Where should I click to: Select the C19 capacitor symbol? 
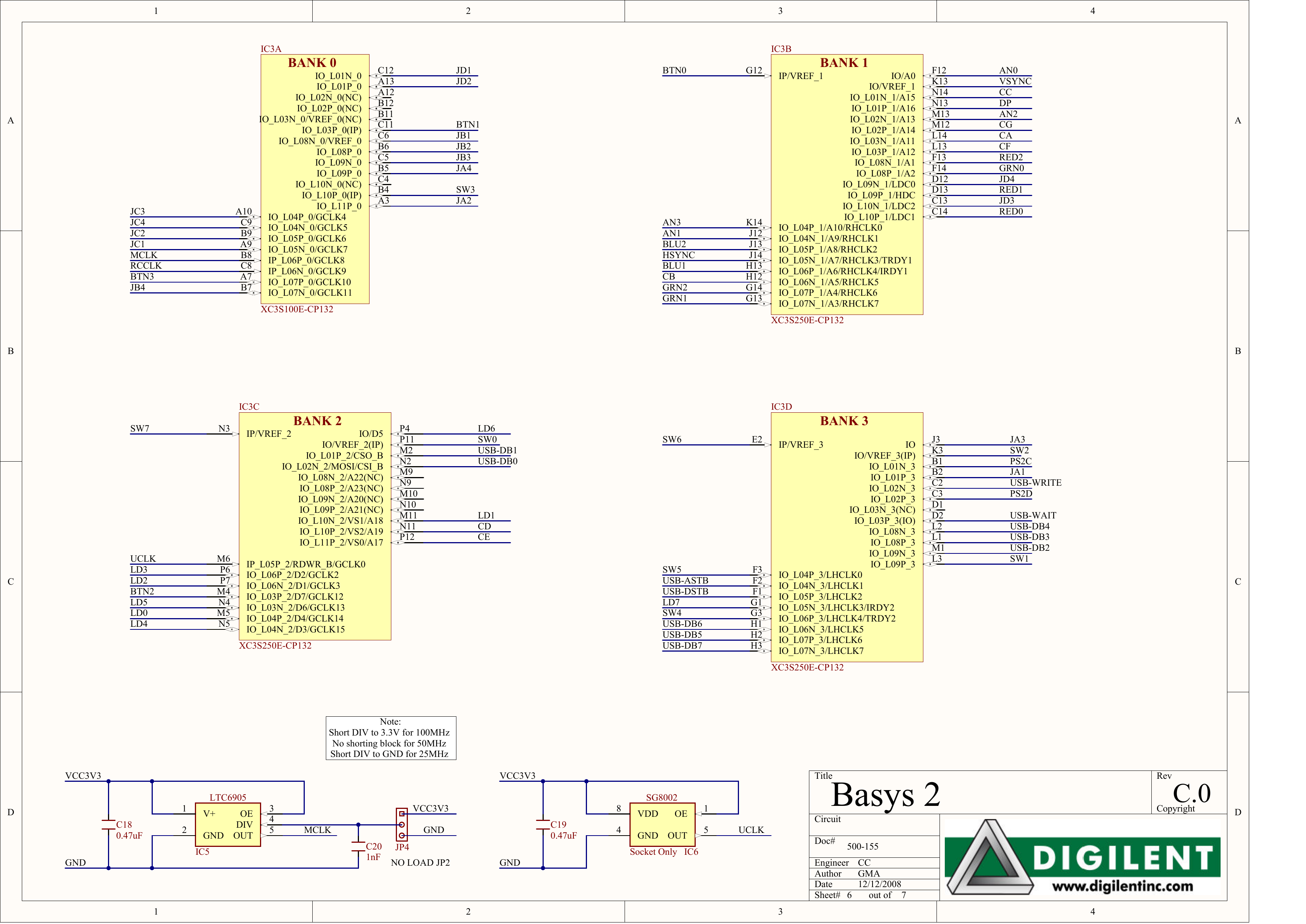point(543,824)
